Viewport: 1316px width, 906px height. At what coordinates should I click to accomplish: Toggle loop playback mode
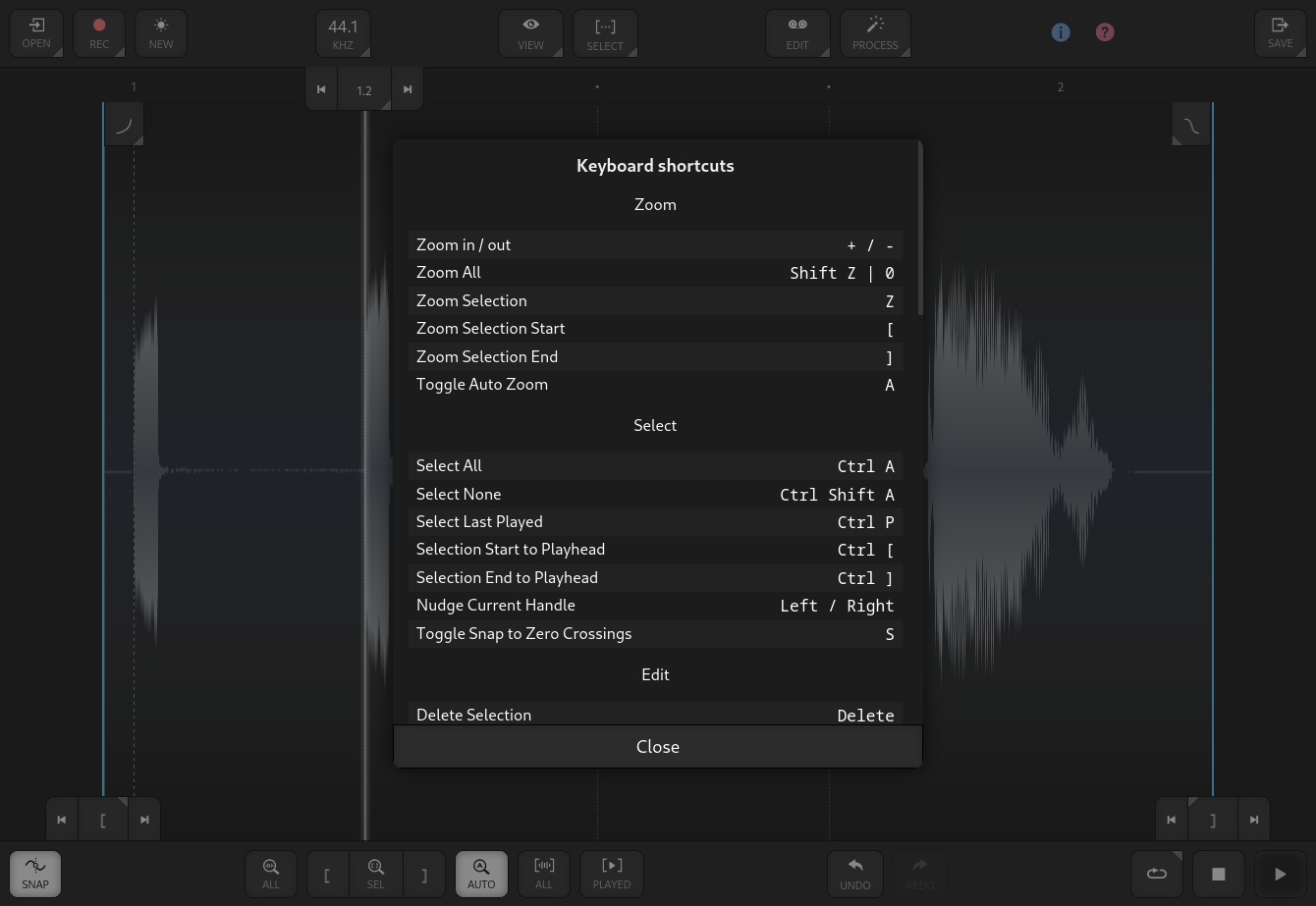(x=1157, y=874)
